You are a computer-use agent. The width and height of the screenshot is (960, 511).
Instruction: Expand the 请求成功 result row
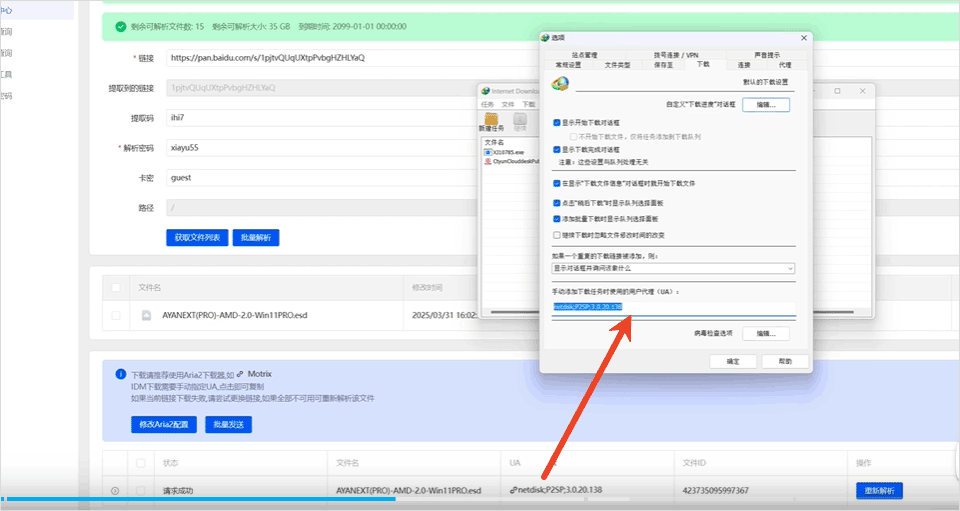click(x=114, y=490)
